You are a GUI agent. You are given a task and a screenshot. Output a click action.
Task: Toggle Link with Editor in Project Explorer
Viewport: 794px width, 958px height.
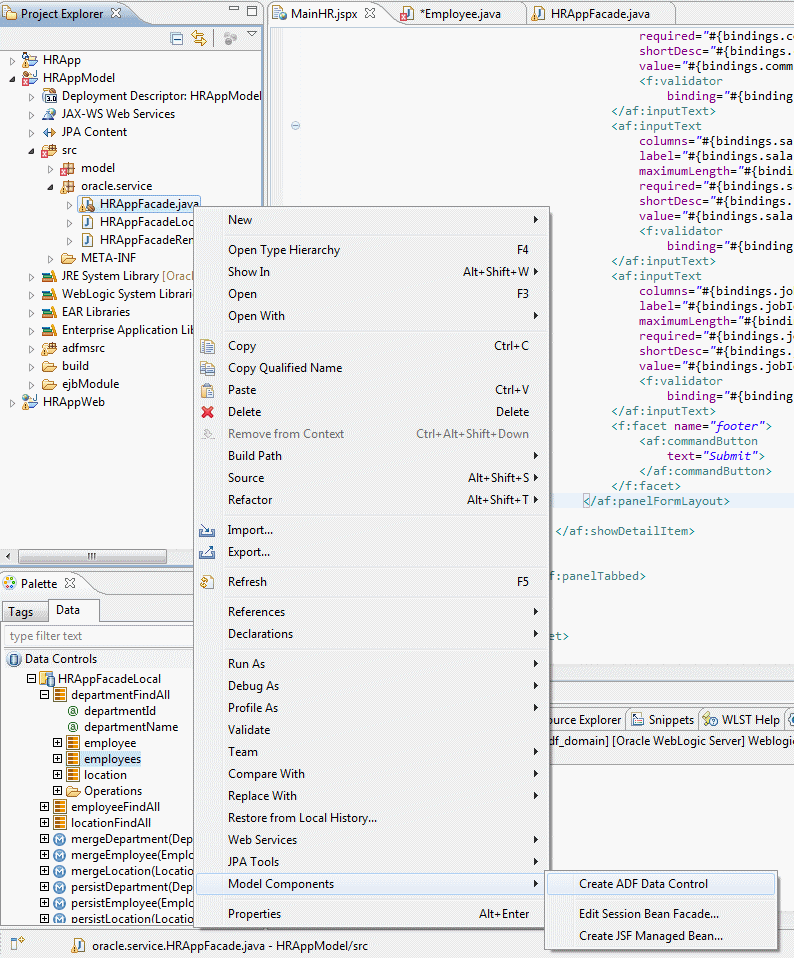pyautogui.click(x=199, y=38)
